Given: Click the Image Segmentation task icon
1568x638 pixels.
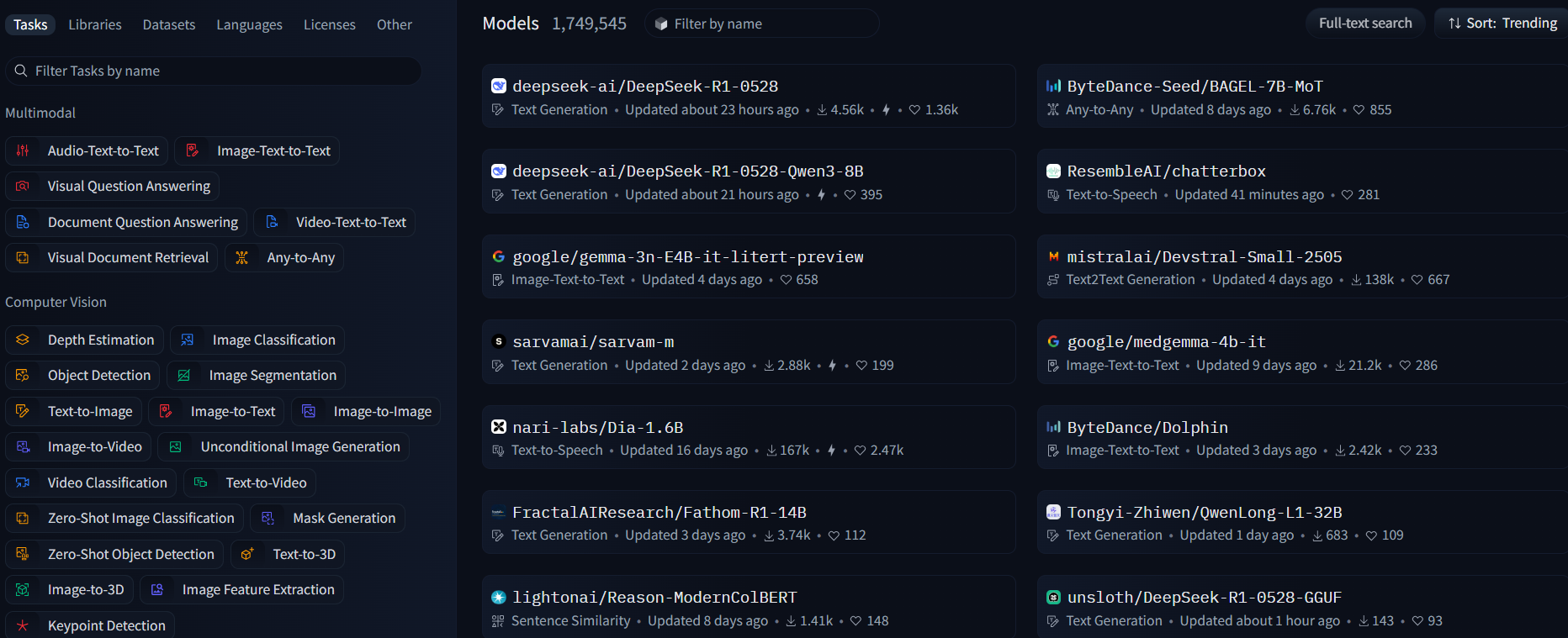Looking at the screenshot, I should 184,375.
